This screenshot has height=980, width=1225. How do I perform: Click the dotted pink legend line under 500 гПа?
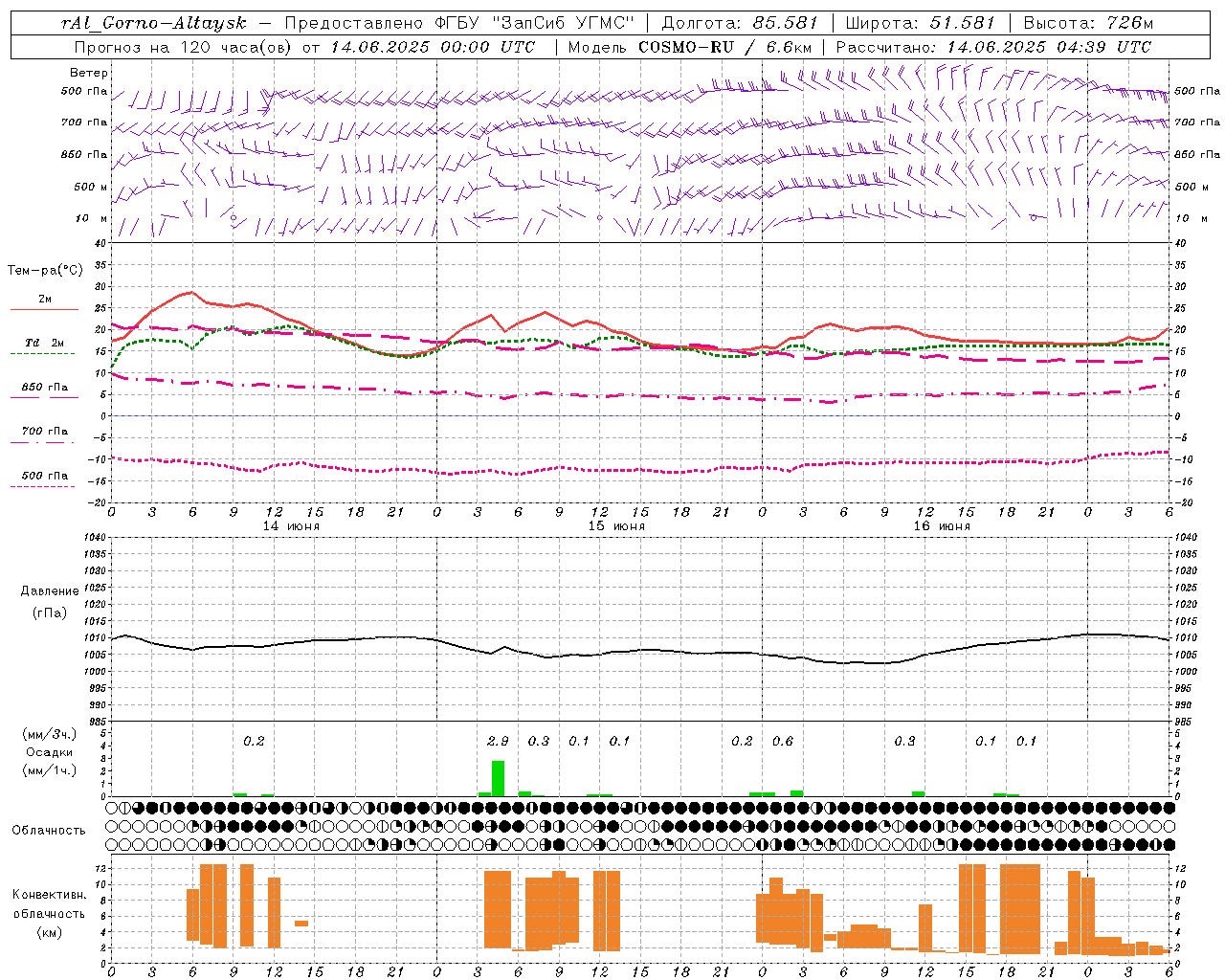tap(42, 486)
